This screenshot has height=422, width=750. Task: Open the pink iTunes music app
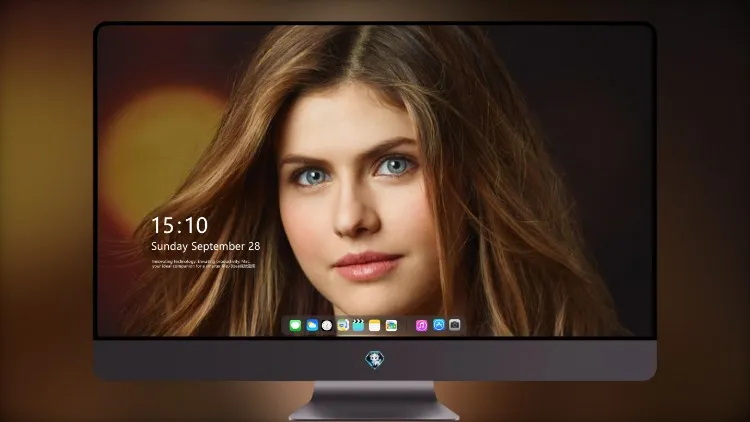pos(421,325)
